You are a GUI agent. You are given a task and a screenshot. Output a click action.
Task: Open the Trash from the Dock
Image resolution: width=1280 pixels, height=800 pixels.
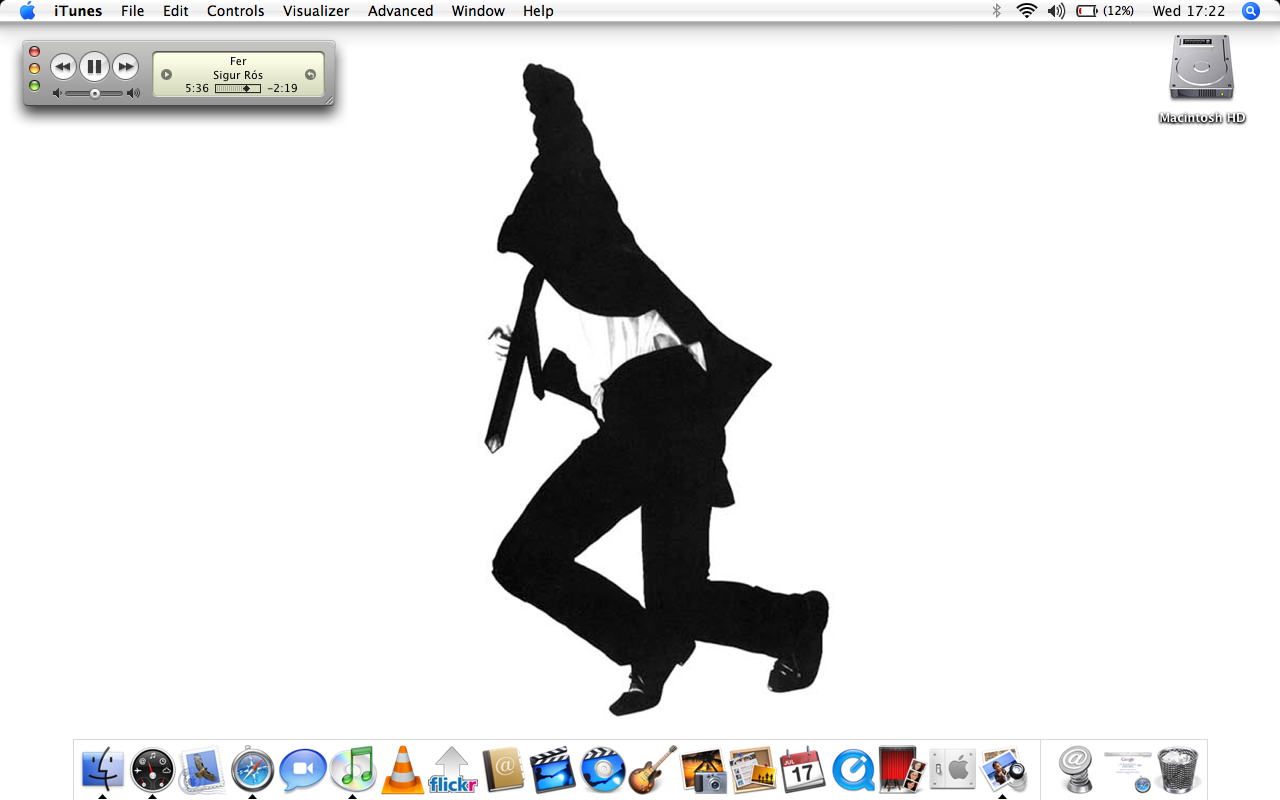[x=1177, y=770]
